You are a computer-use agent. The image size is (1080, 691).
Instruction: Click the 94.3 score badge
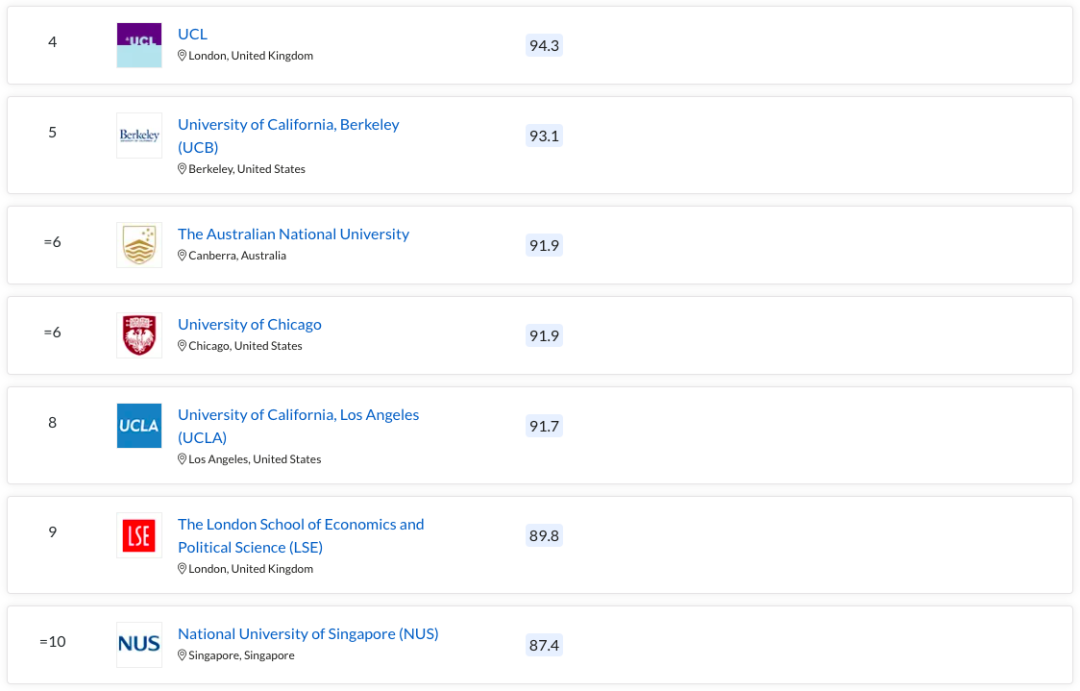tap(544, 45)
